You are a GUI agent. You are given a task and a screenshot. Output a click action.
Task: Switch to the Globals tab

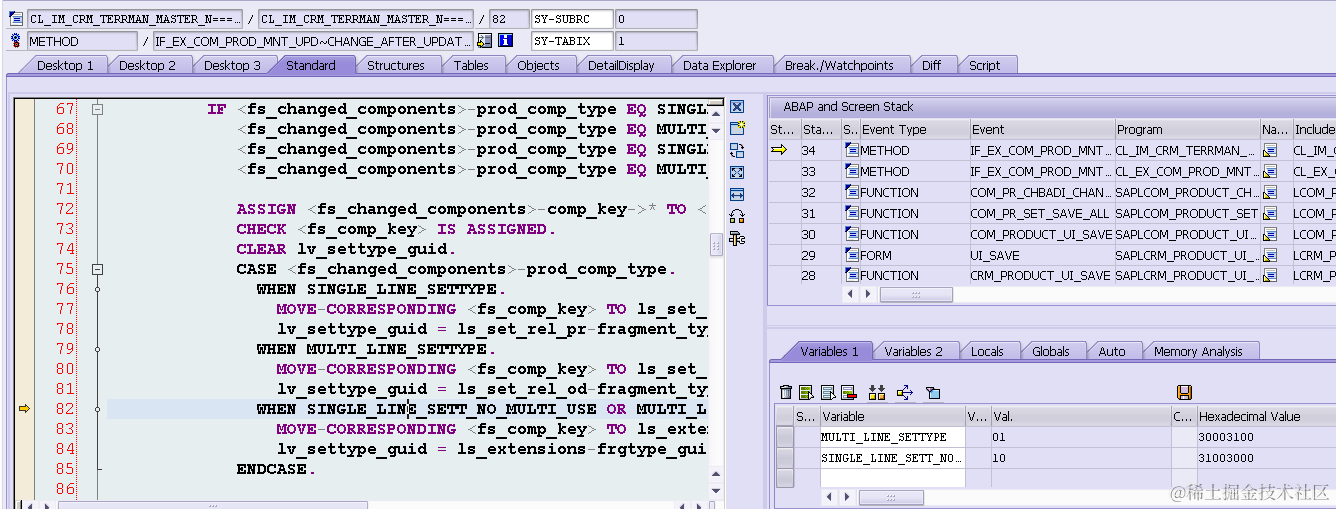1051,351
